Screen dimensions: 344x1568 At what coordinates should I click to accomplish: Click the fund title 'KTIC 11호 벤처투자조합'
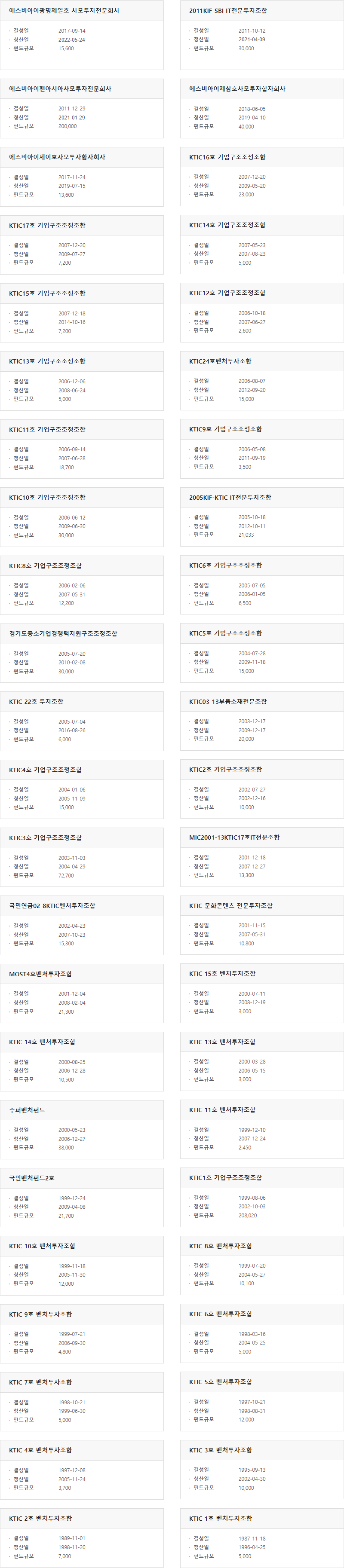222,1109
